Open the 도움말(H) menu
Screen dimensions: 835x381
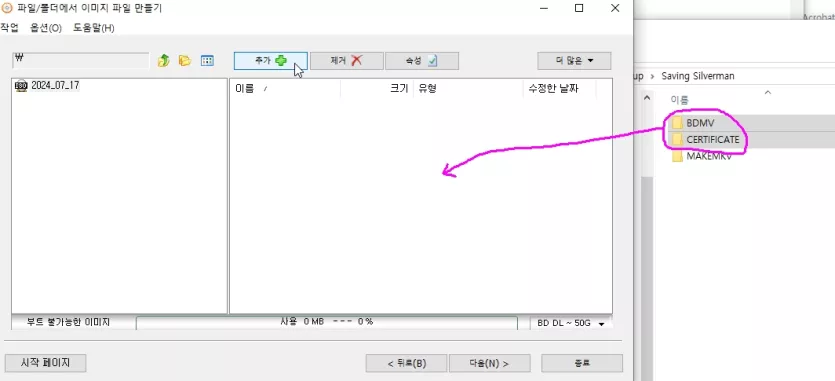pos(94,28)
